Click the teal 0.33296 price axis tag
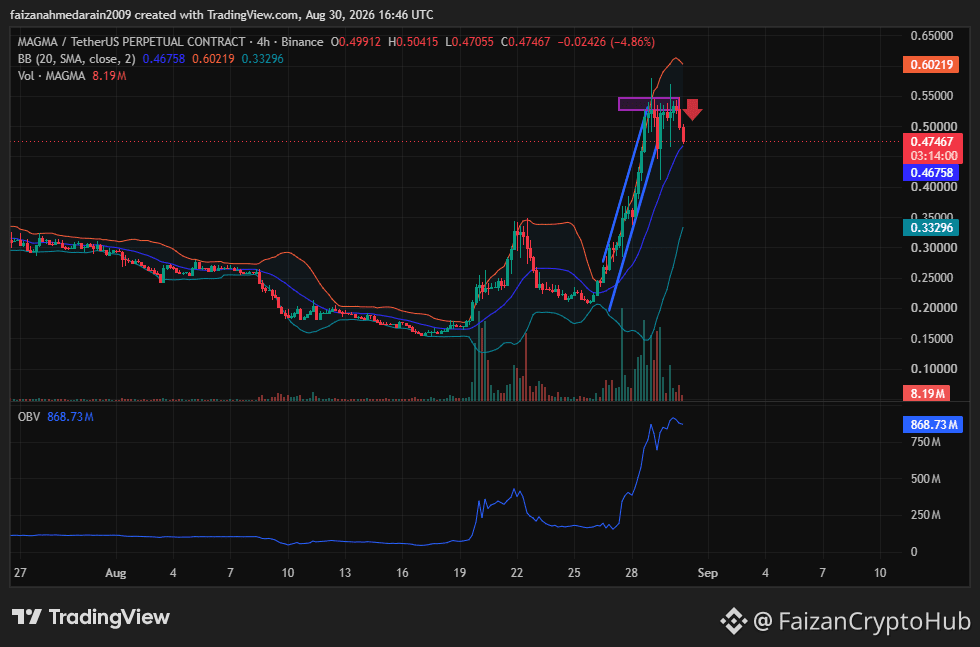 pyautogui.click(x=931, y=228)
